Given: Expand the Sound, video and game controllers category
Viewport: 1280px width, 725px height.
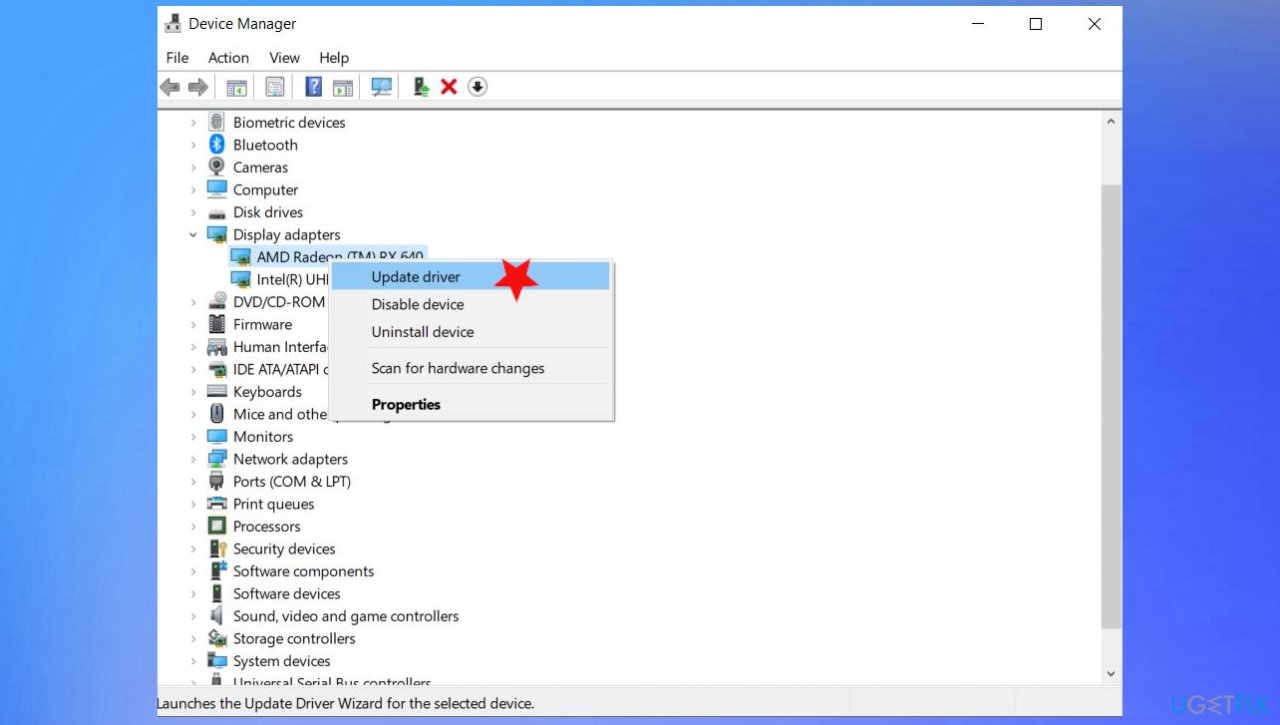Looking at the screenshot, I should [x=193, y=616].
